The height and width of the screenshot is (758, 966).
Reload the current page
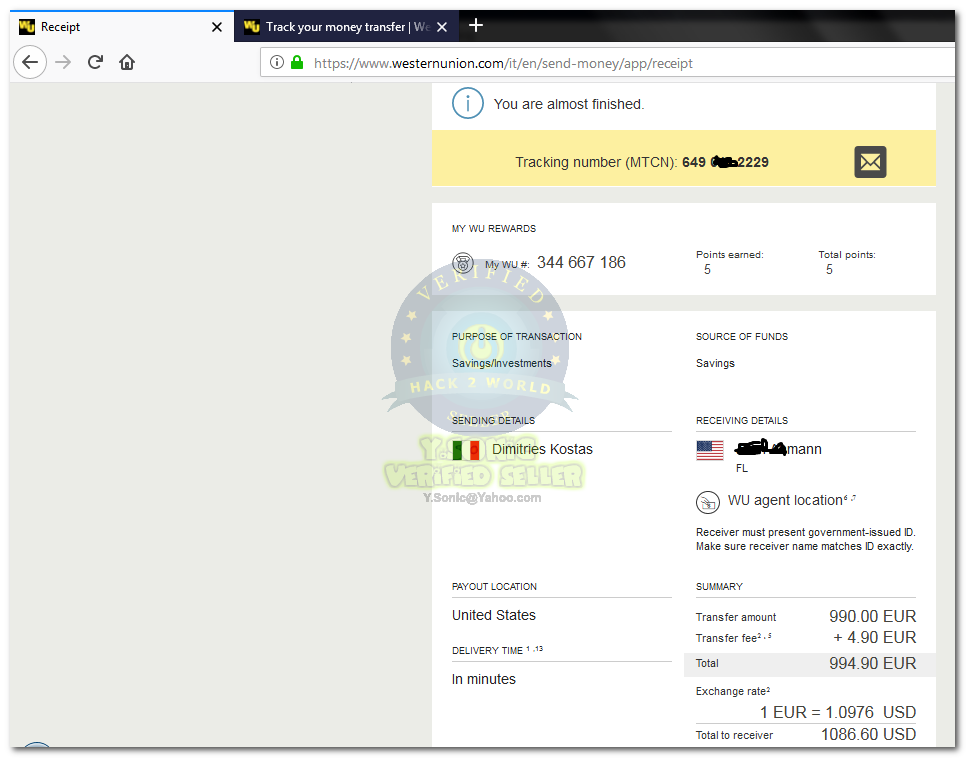95,62
